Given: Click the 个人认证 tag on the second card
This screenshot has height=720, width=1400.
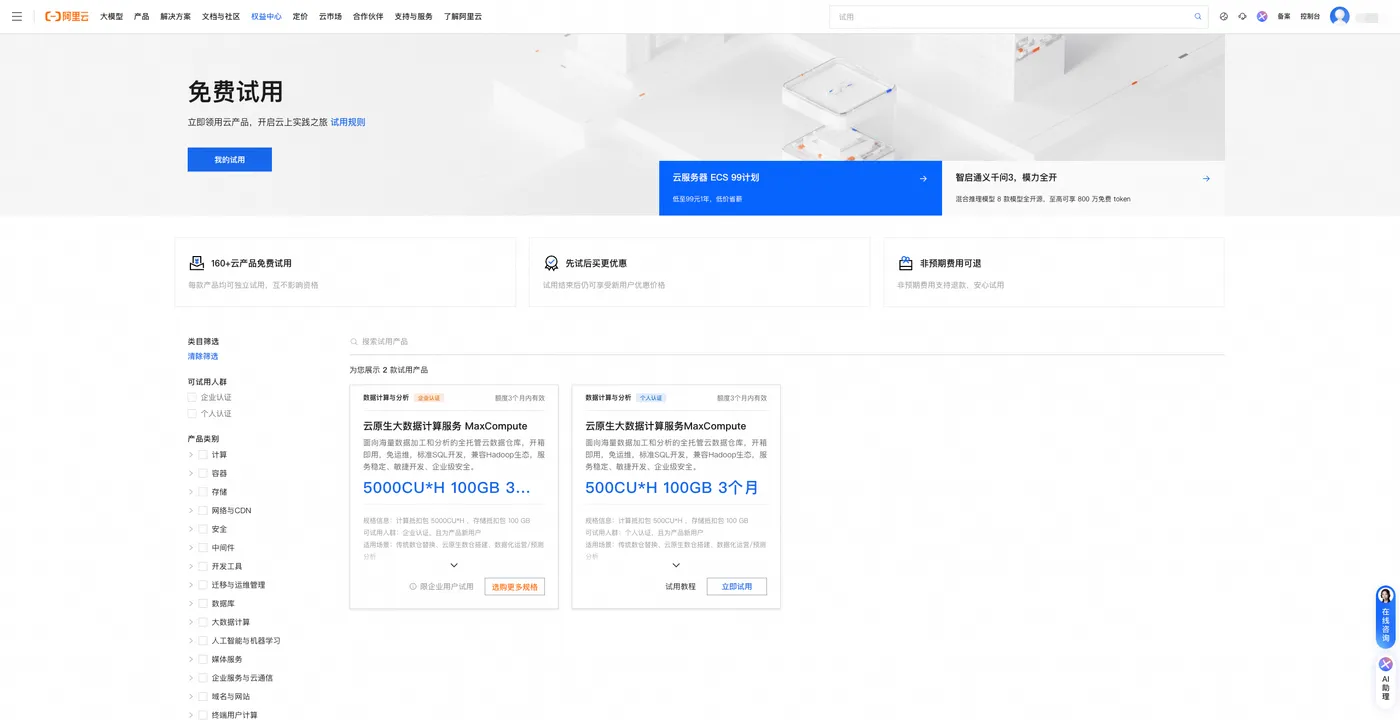Looking at the screenshot, I should (651, 398).
